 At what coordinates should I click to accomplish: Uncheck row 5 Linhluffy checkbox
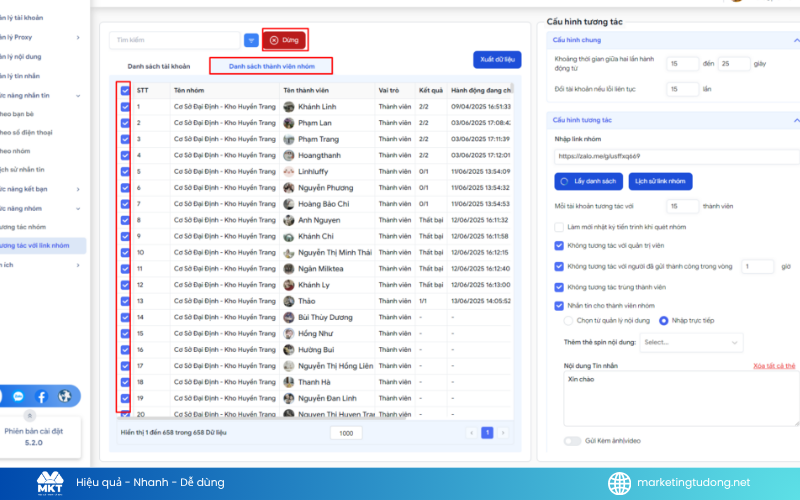(x=125, y=171)
